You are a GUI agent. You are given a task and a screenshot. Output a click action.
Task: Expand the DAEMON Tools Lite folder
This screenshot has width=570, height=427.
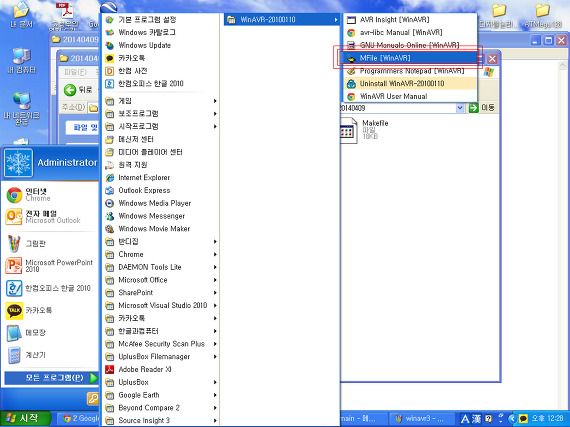(161, 267)
